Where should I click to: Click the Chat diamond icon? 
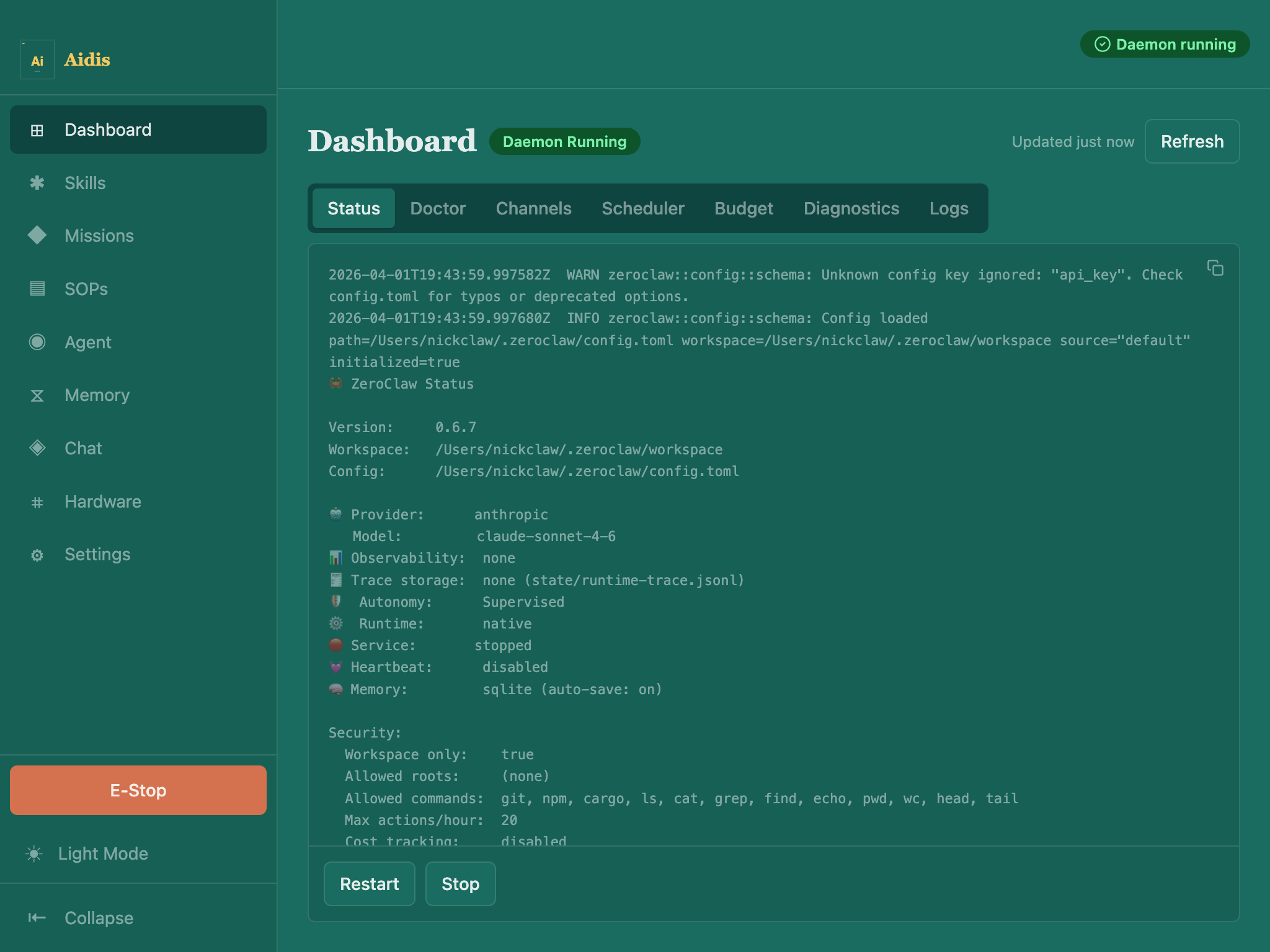37,447
